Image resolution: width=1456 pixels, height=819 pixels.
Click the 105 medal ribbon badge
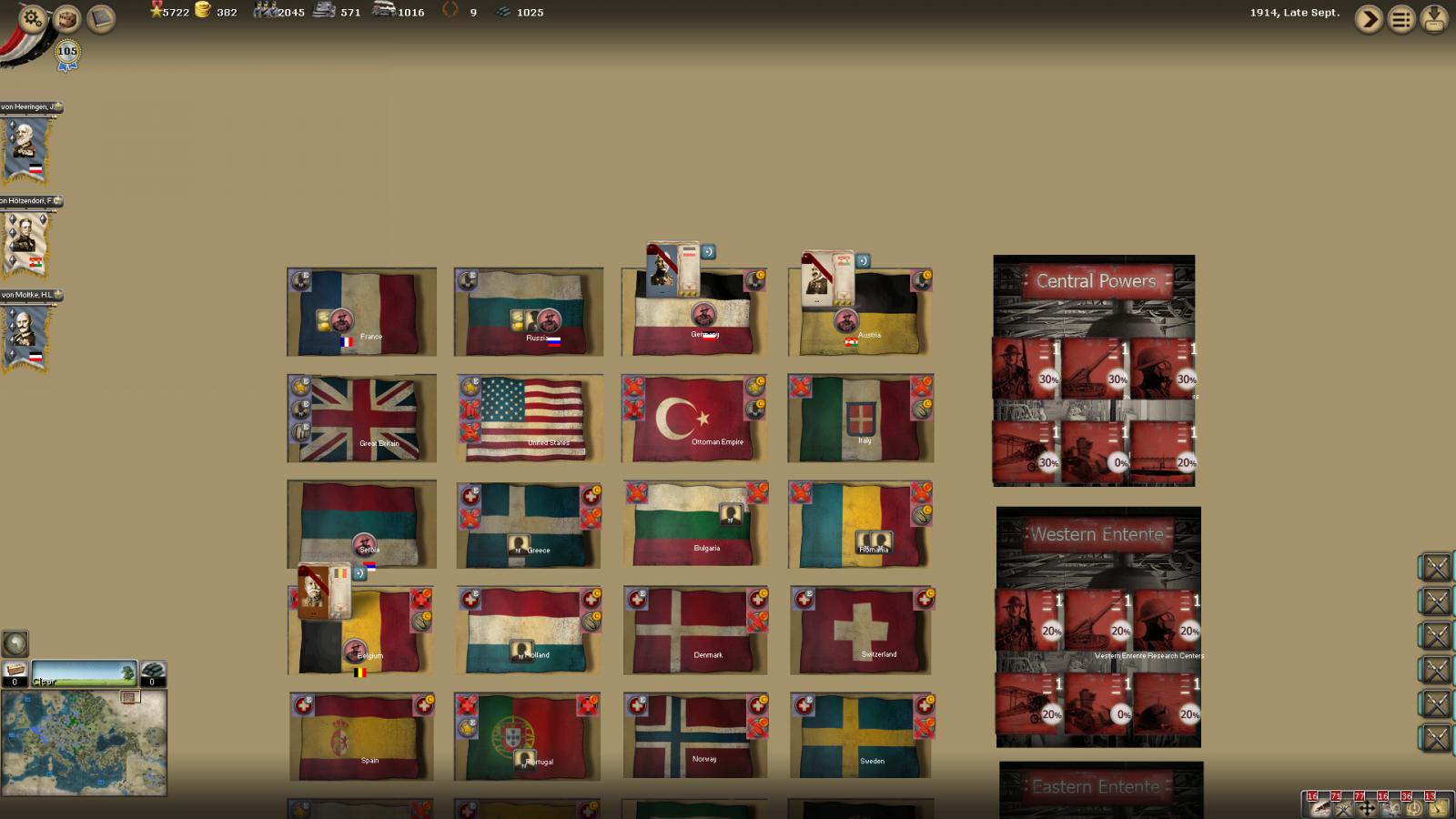[x=67, y=53]
